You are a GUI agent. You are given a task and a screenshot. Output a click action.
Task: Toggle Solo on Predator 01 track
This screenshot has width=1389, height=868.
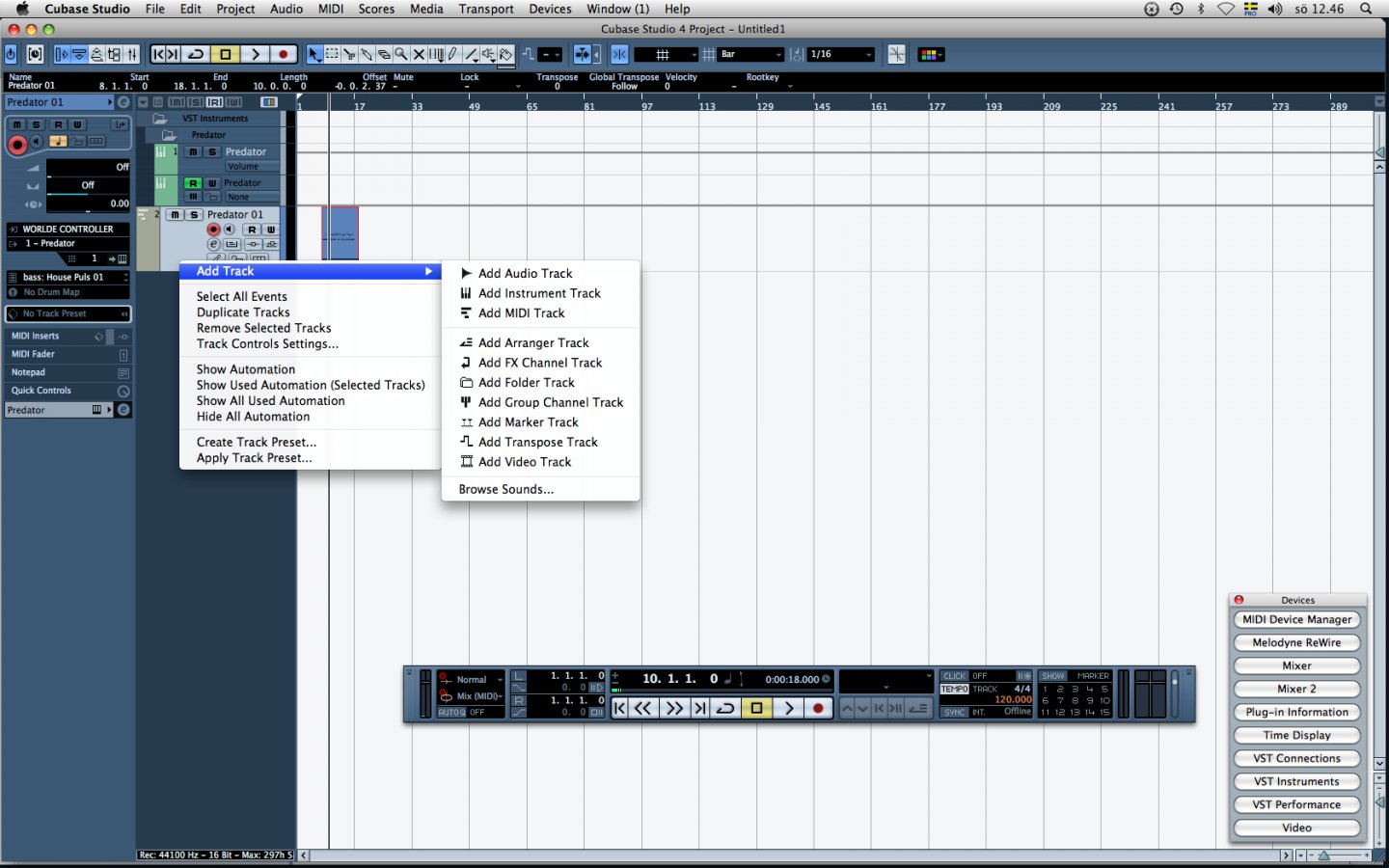coord(193,215)
